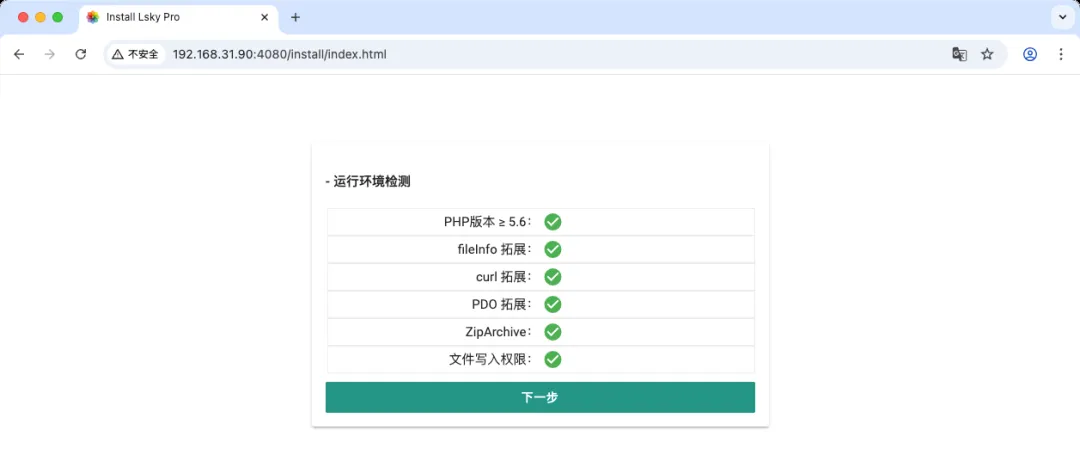Screen dimensions: 1080x467
Task: Go back with the browser back arrow
Action: [x=19, y=54]
